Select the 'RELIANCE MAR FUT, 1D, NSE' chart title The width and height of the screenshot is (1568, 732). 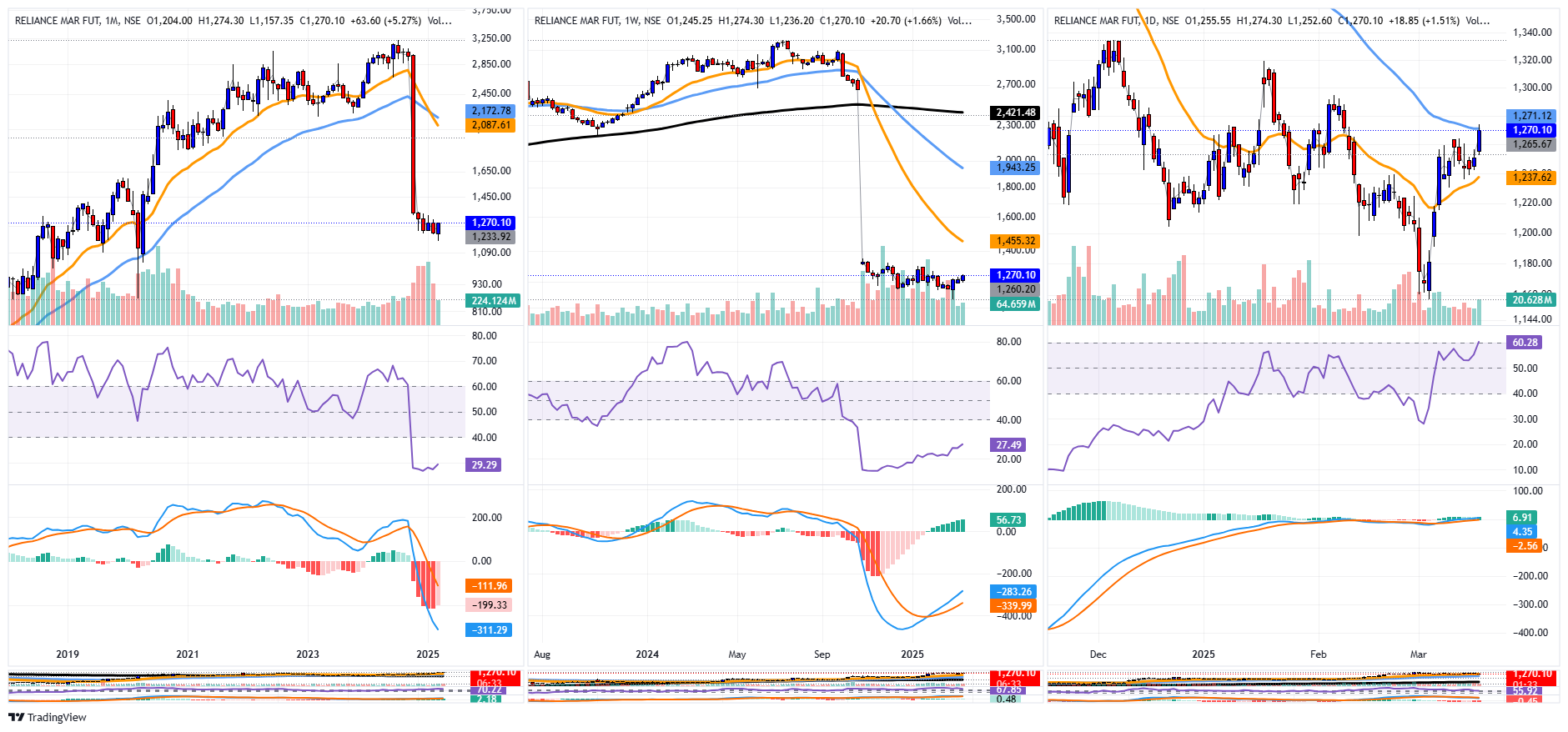tap(1117, 21)
